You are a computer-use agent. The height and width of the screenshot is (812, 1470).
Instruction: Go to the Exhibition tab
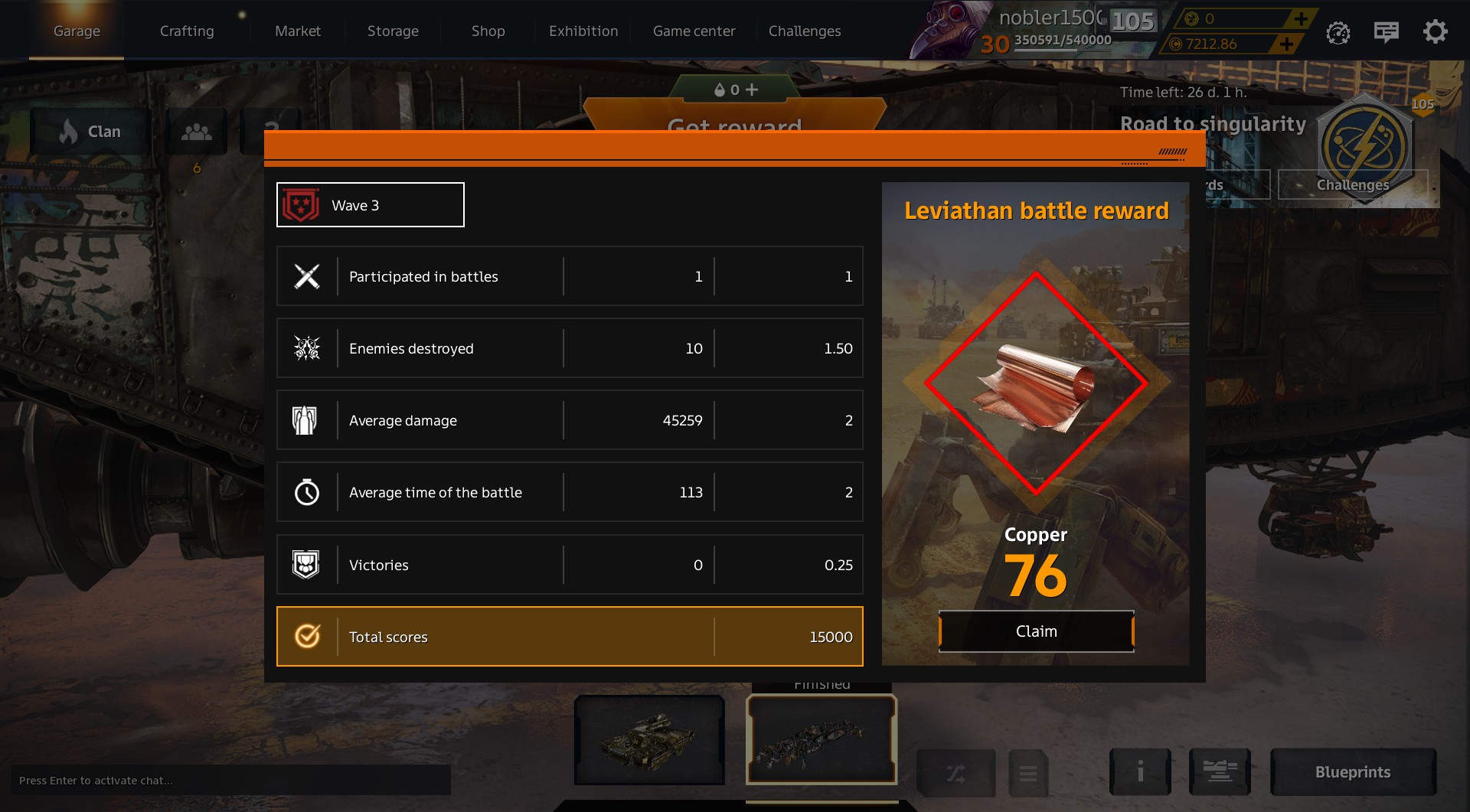coord(583,31)
